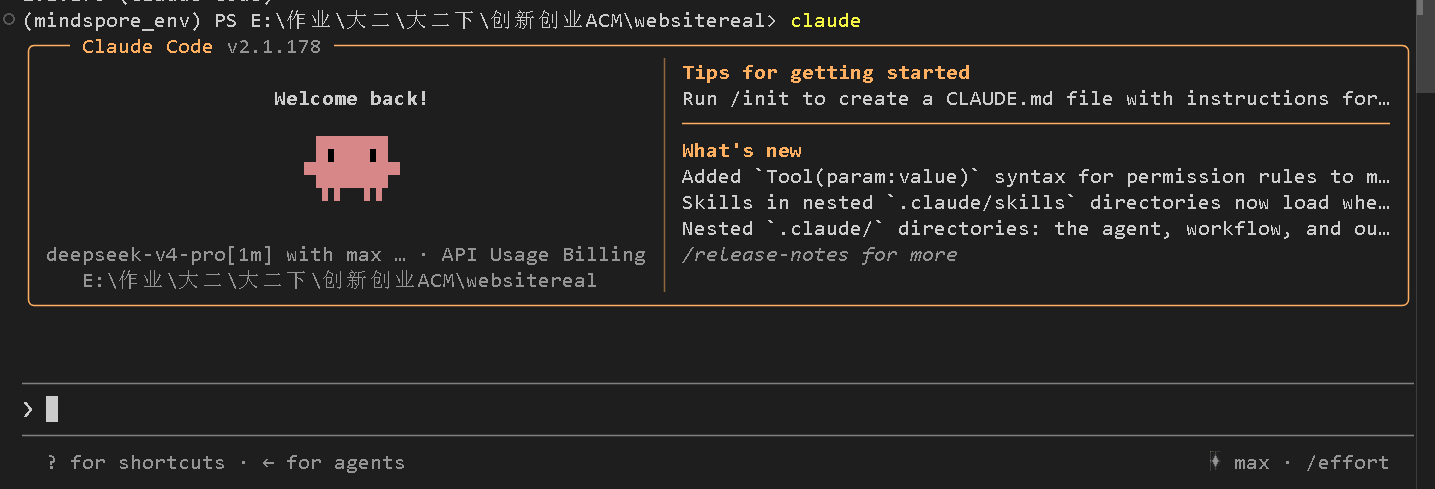
Task: Click the '? for shortcuts' hint
Action: [x=136, y=462]
